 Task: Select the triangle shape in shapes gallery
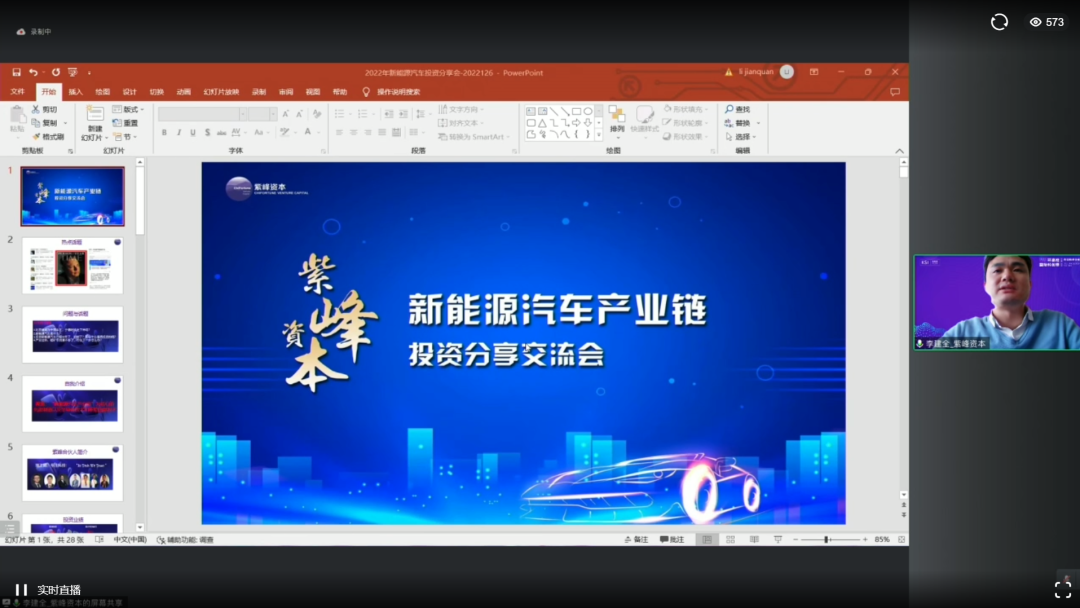click(x=542, y=123)
